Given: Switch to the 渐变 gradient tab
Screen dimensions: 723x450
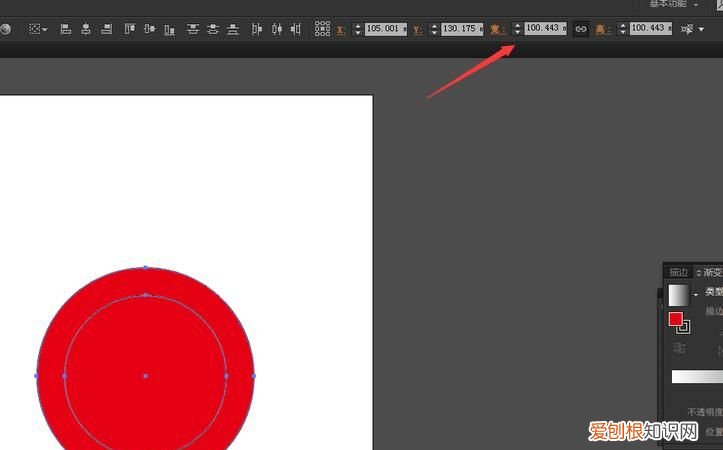Looking at the screenshot, I should 712,272.
